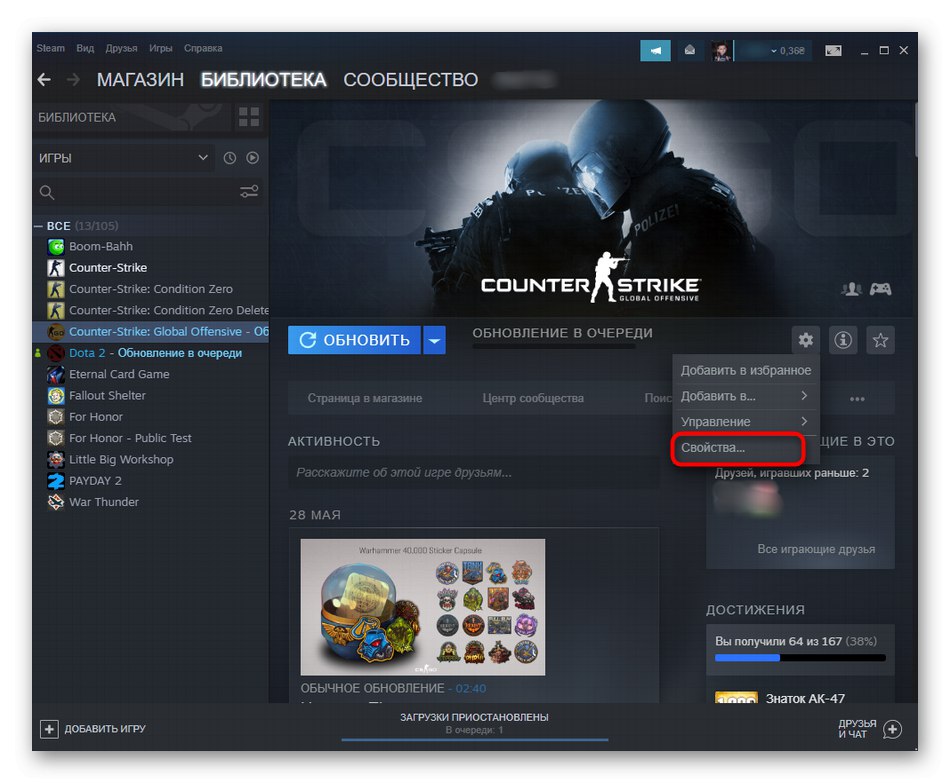Toggle ready-to-play filter icon

[x=253, y=158]
